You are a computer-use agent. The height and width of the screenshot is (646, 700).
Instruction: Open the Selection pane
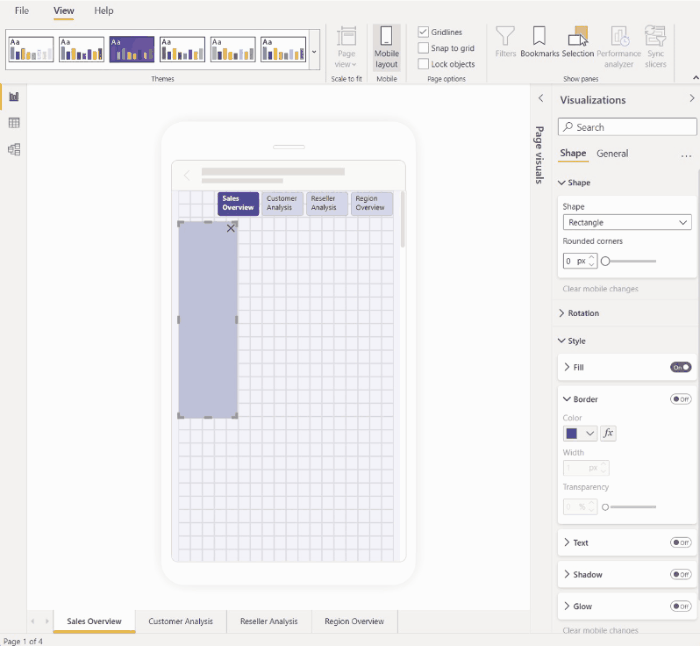(x=577, y=42)
